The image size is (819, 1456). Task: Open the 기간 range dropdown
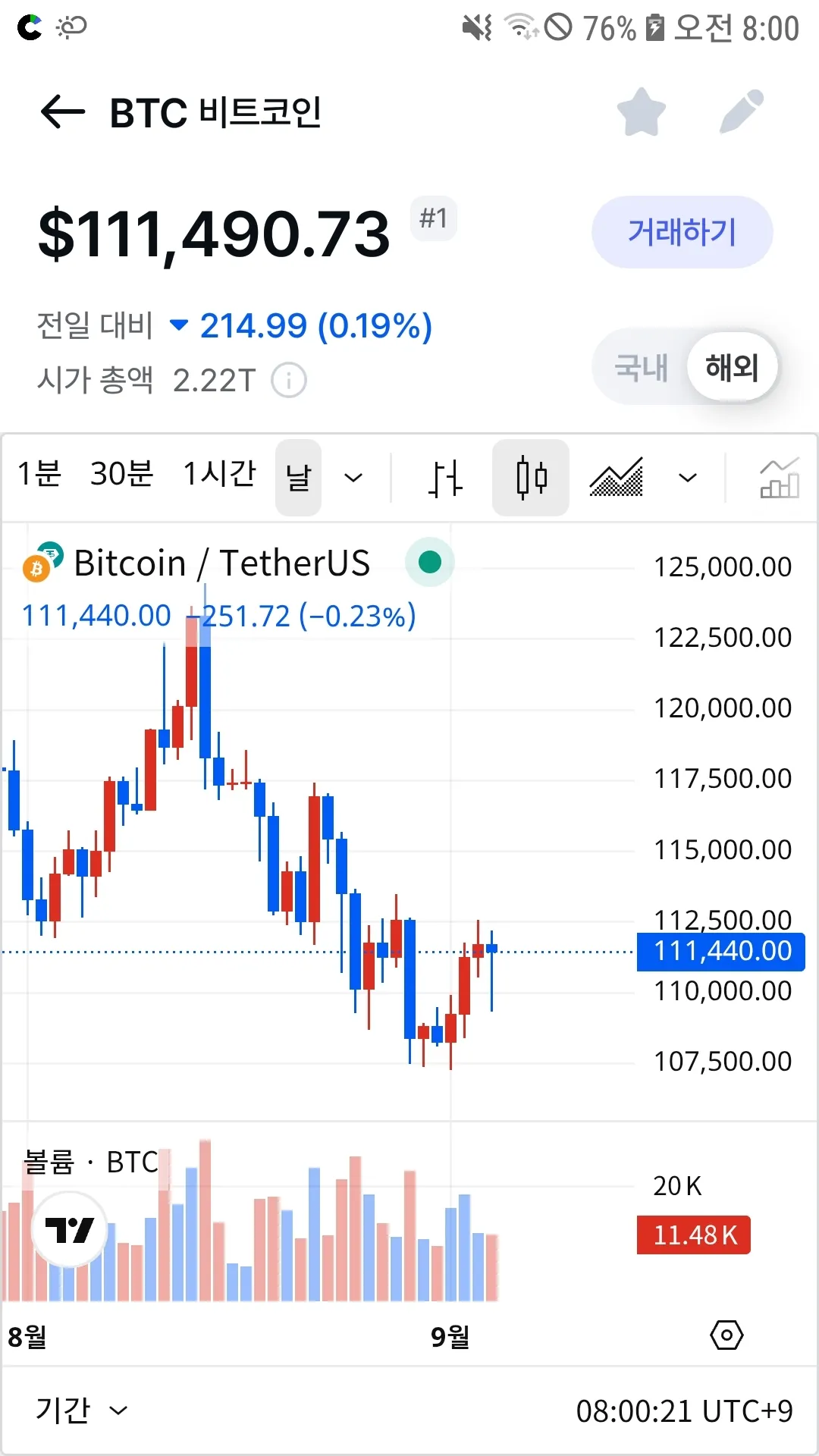81,1410
